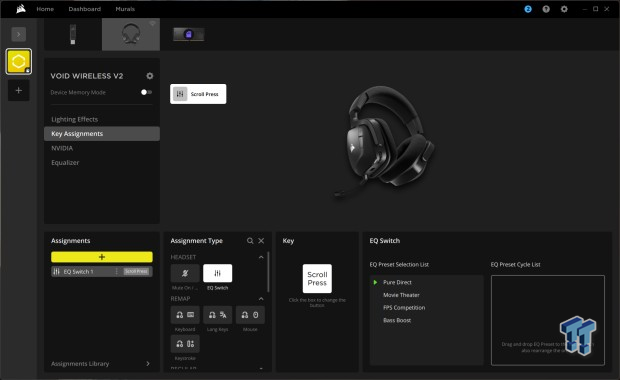Choose Lang Keys remap icon
Screen dimensions: 620x380
click(217, 315)
